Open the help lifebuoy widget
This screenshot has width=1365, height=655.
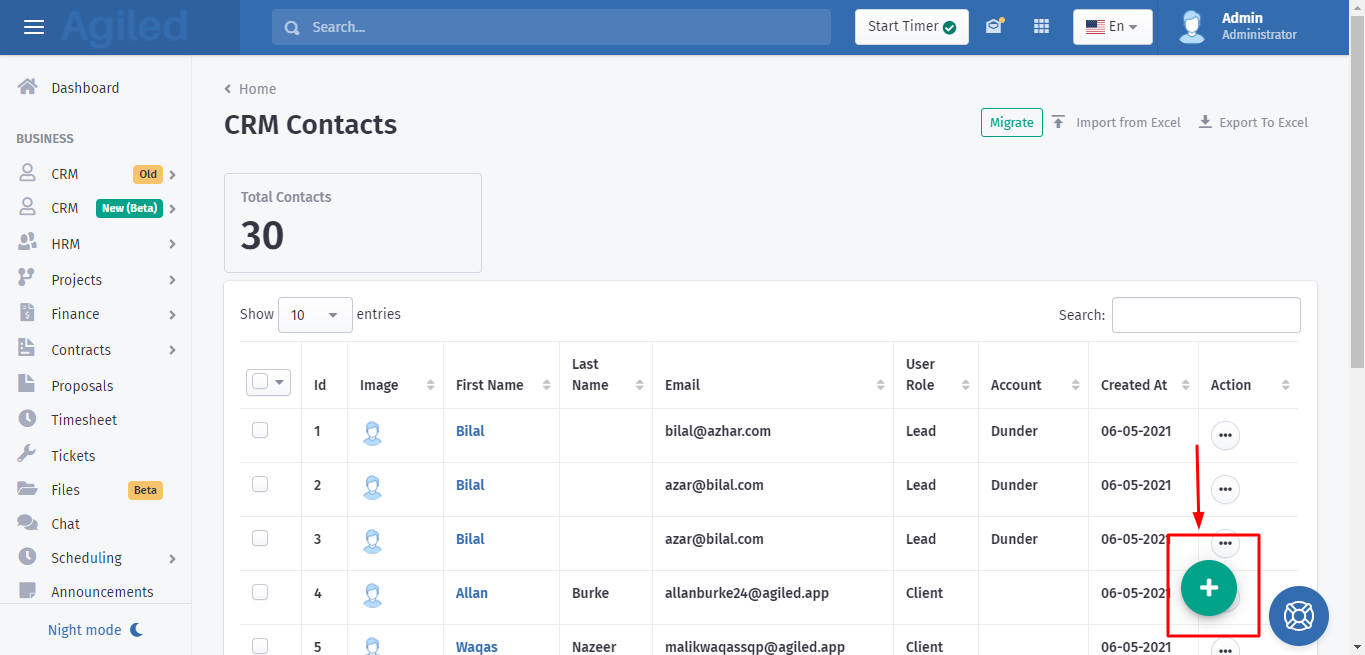coord(1298,616)
